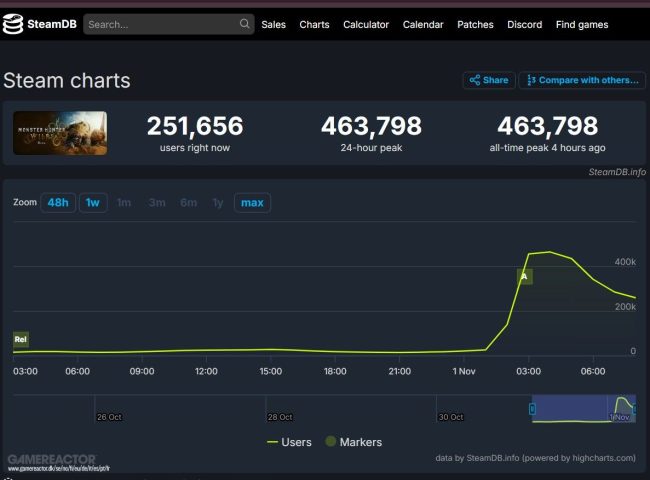Set zoom to 48h
The image size is (650, 480).
click(58, 203)
